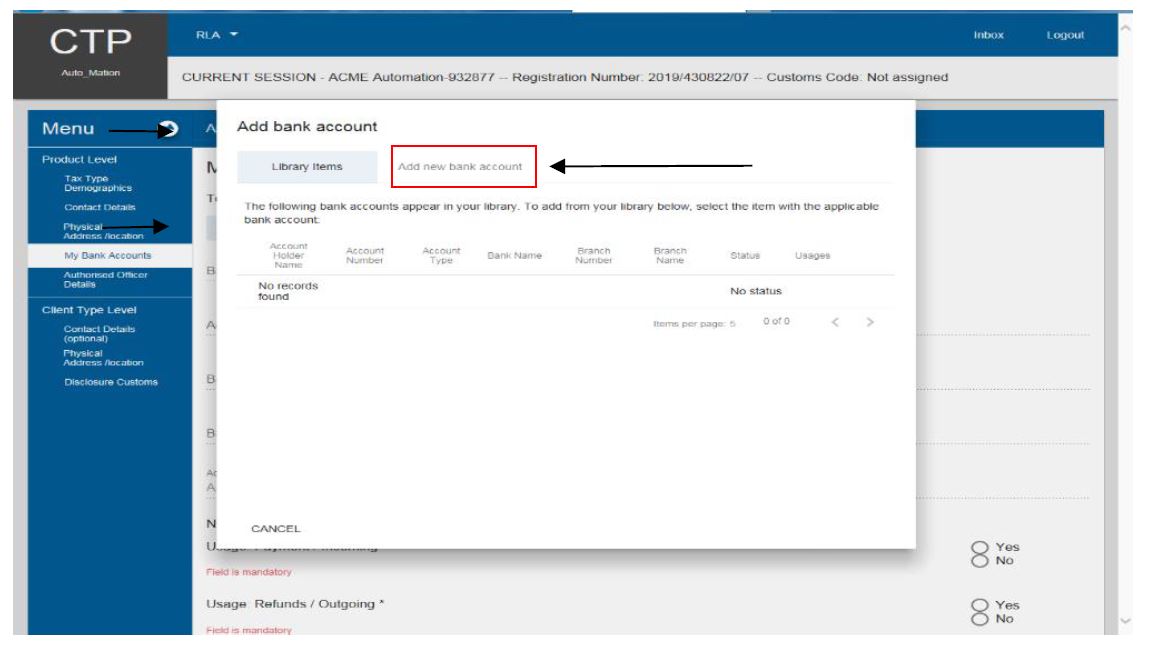Image resolution: width=1153 pixels, height=660 pixels.
Task: Open Disclosure Customs menu item
Action: (x=110, y=382)
